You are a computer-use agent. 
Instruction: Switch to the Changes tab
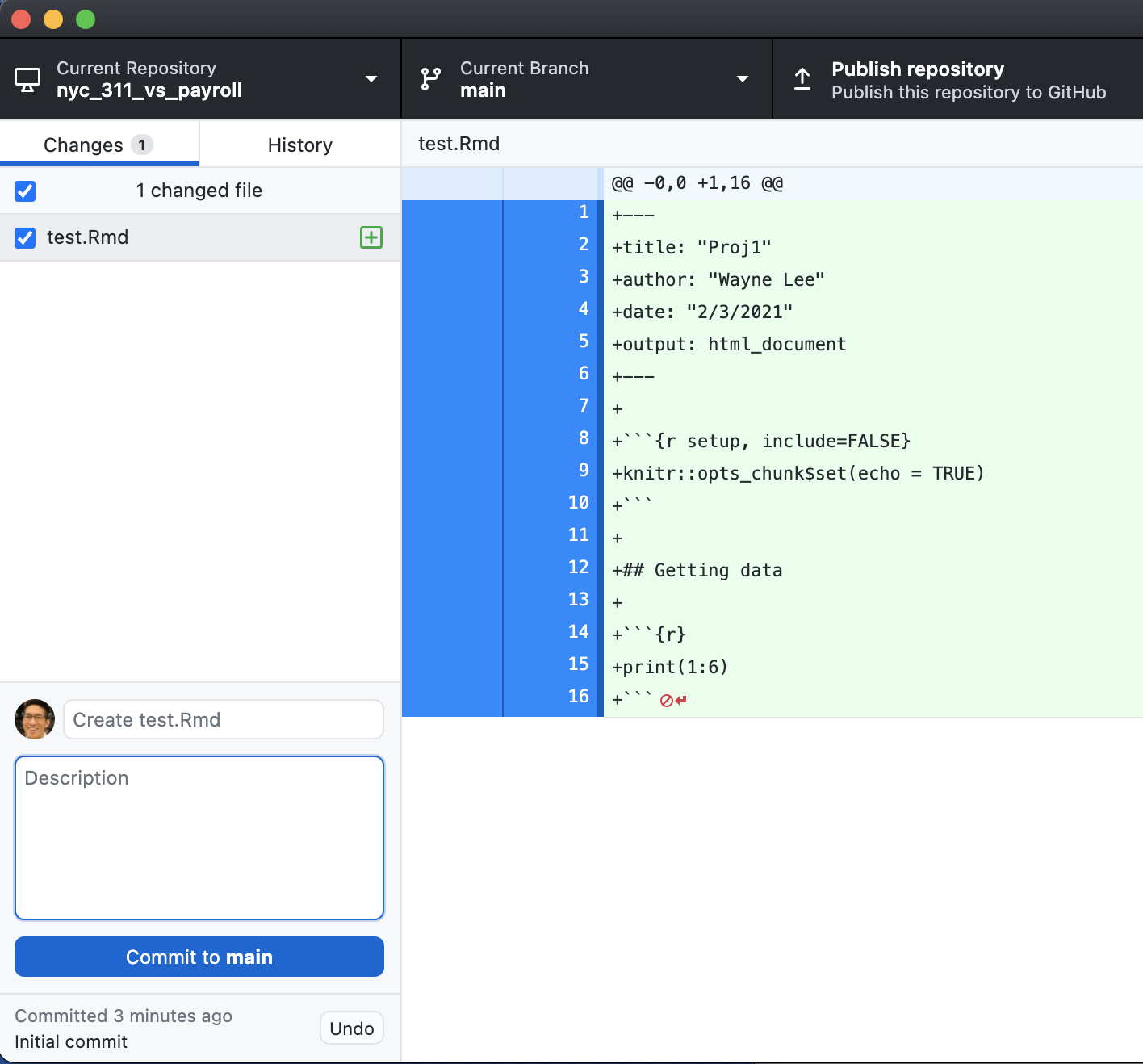pyautogui.click(x=99, y=145)
